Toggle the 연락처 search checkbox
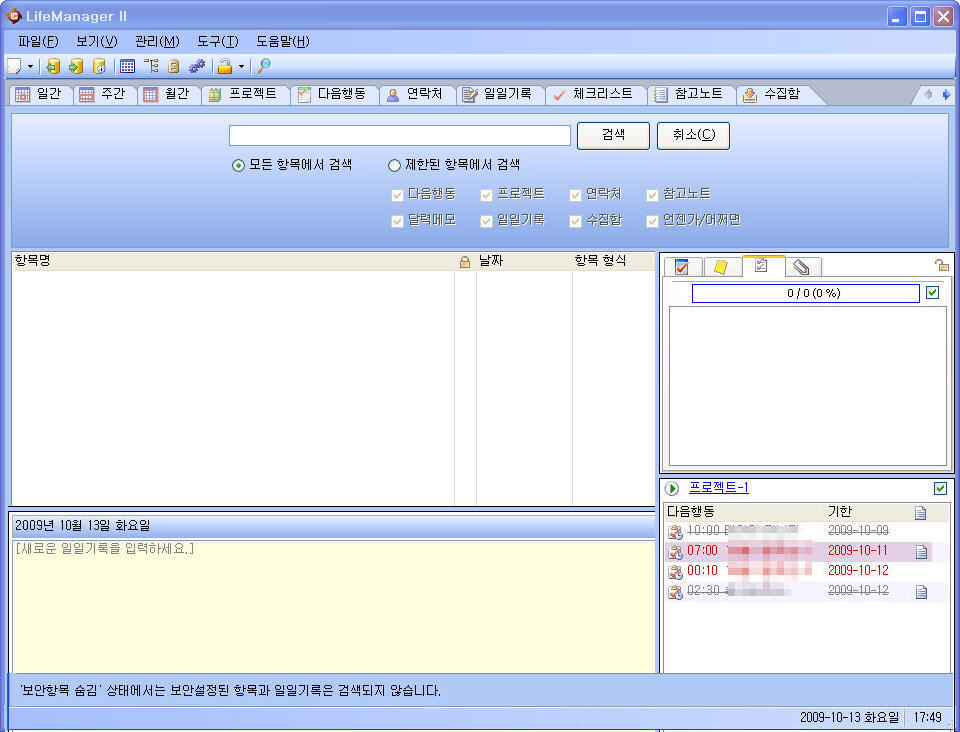The width and height of the screenshot is (960, 732). click(575, 195)
